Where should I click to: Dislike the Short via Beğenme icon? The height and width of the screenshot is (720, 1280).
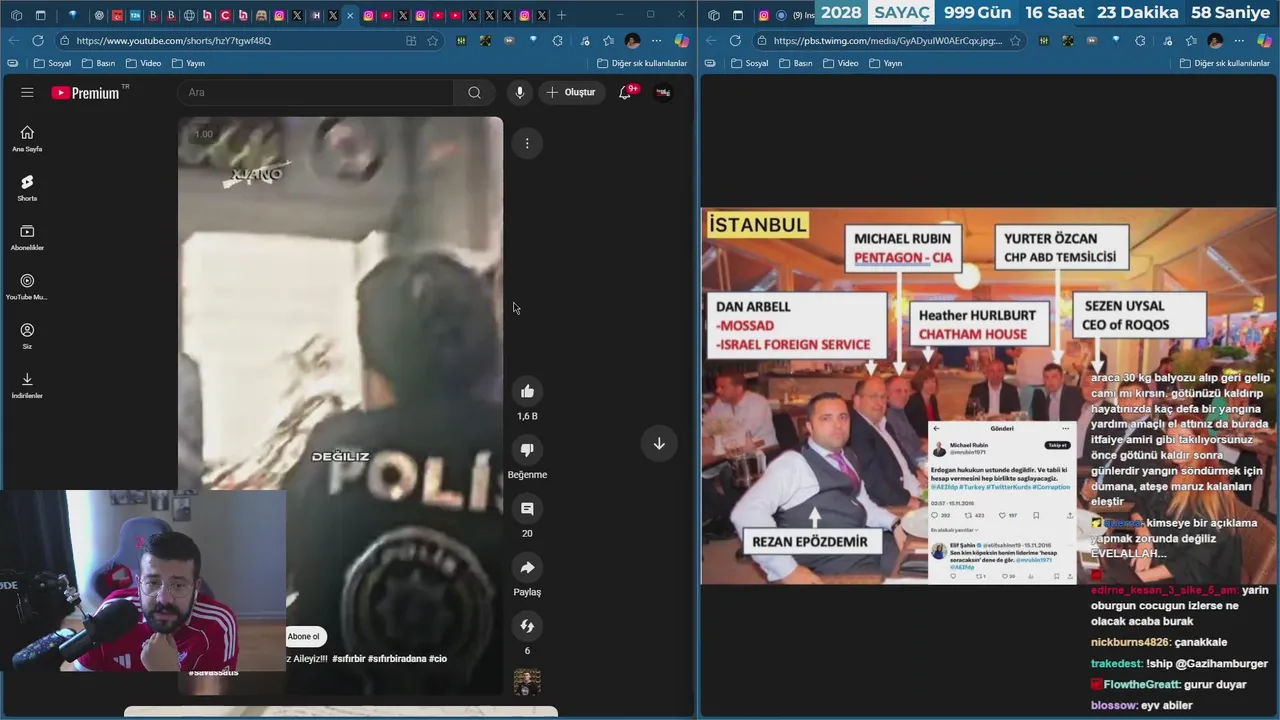coord(527,450)
